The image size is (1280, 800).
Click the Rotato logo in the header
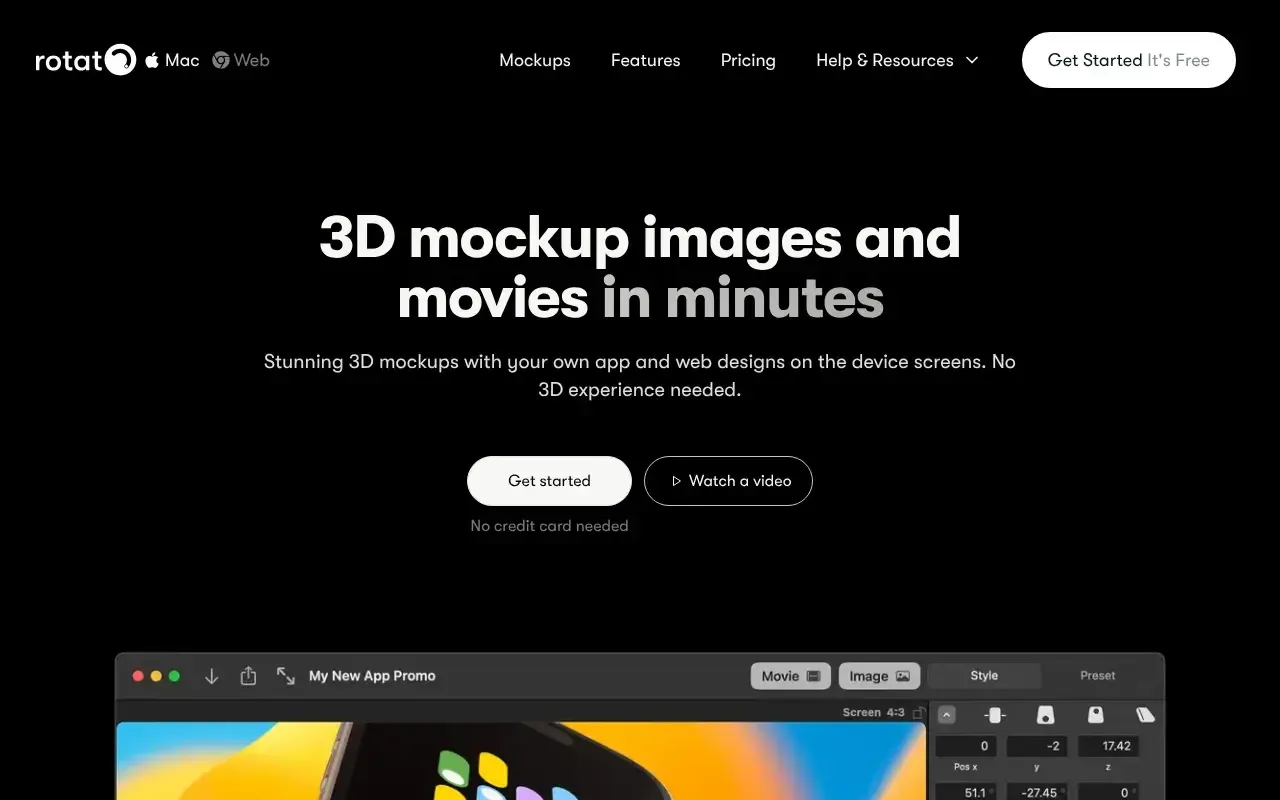click(x=85, y=60)
